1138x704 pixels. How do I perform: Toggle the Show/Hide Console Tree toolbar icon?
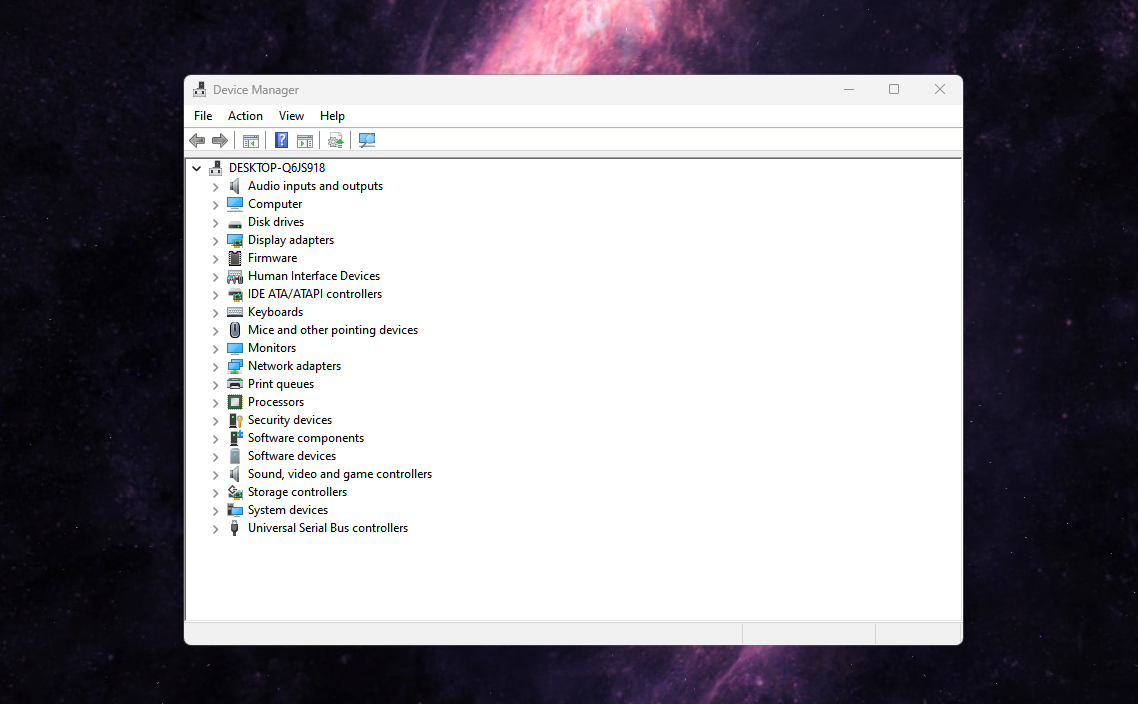[251, 140]
